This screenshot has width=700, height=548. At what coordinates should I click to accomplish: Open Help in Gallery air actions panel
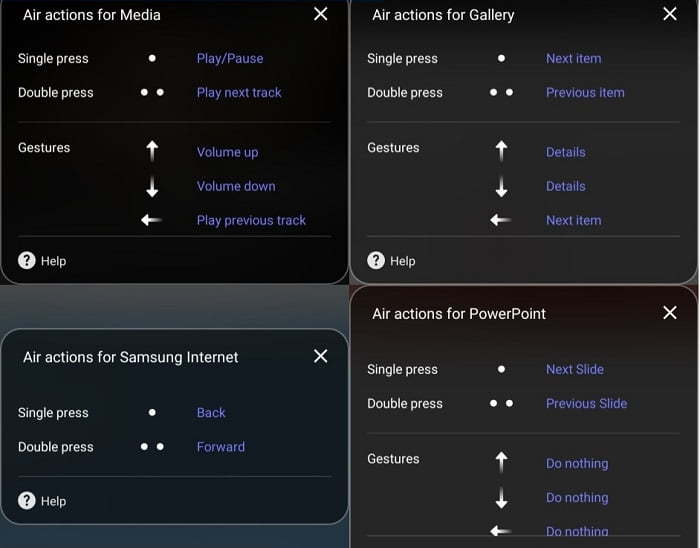click(x=391, y=261)
